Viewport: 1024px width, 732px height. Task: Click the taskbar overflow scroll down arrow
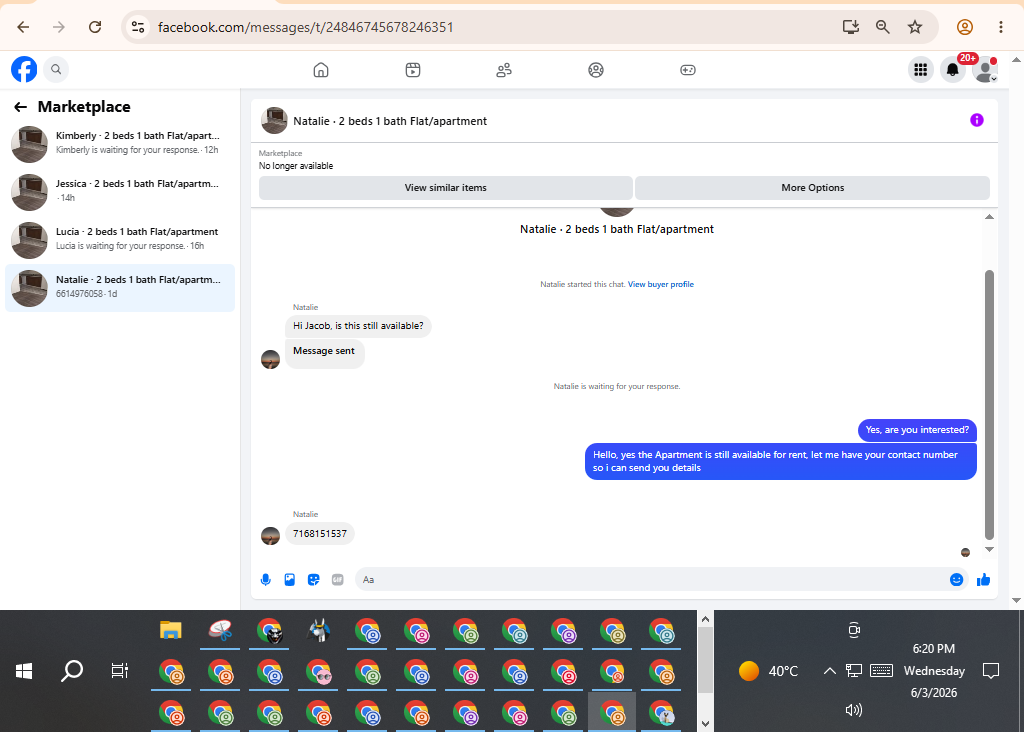(x=705, y=724)
